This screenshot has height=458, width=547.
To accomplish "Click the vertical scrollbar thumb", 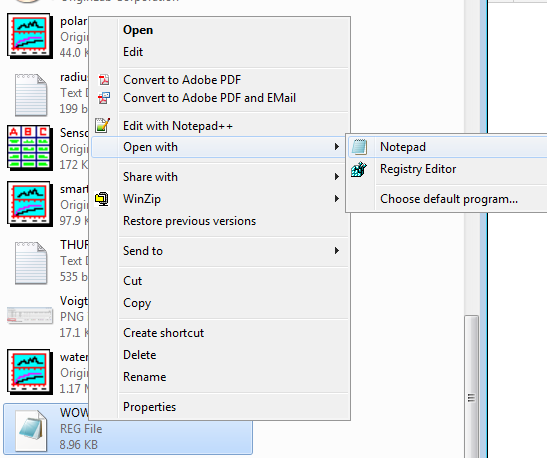I will [x=472, y=386].
